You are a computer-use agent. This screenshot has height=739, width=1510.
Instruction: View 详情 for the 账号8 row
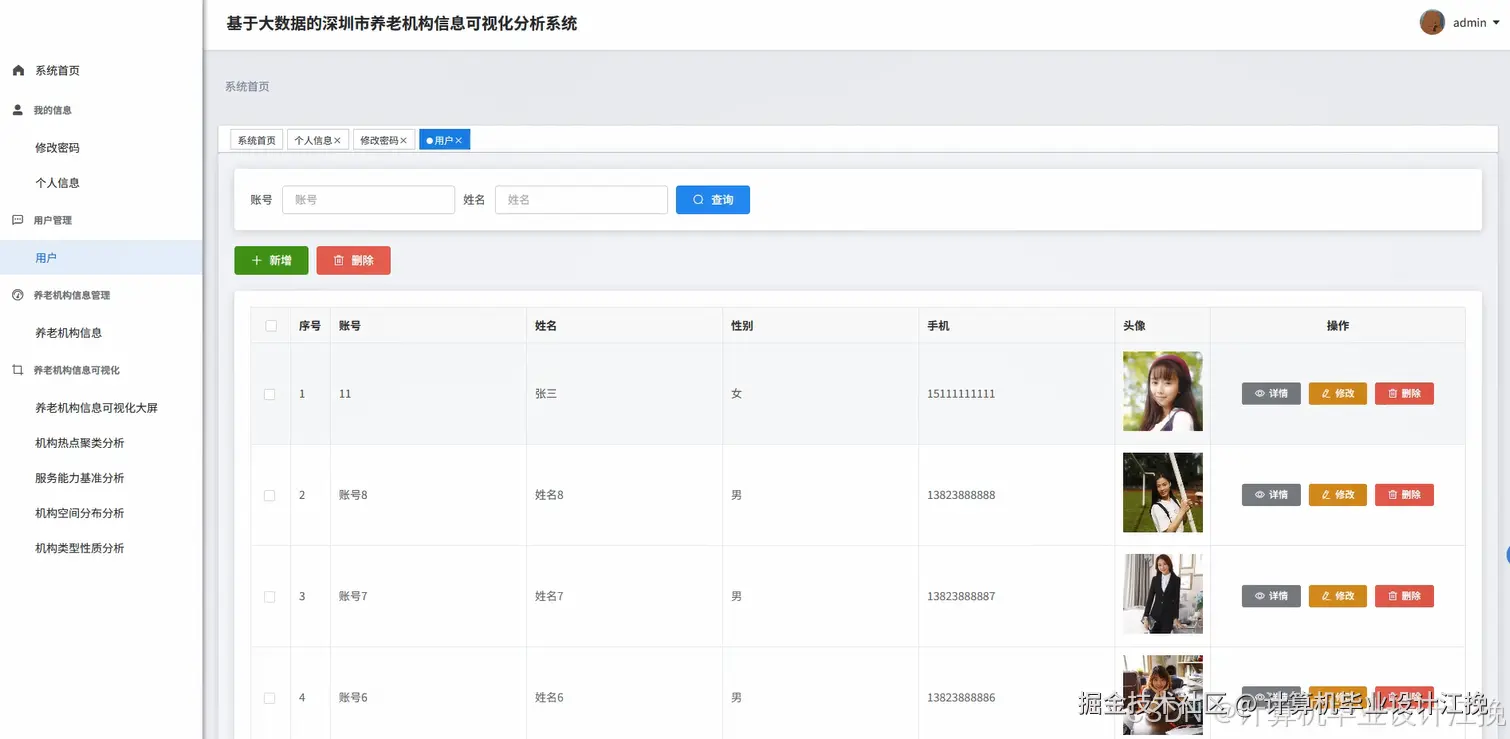pos(1271,495)
